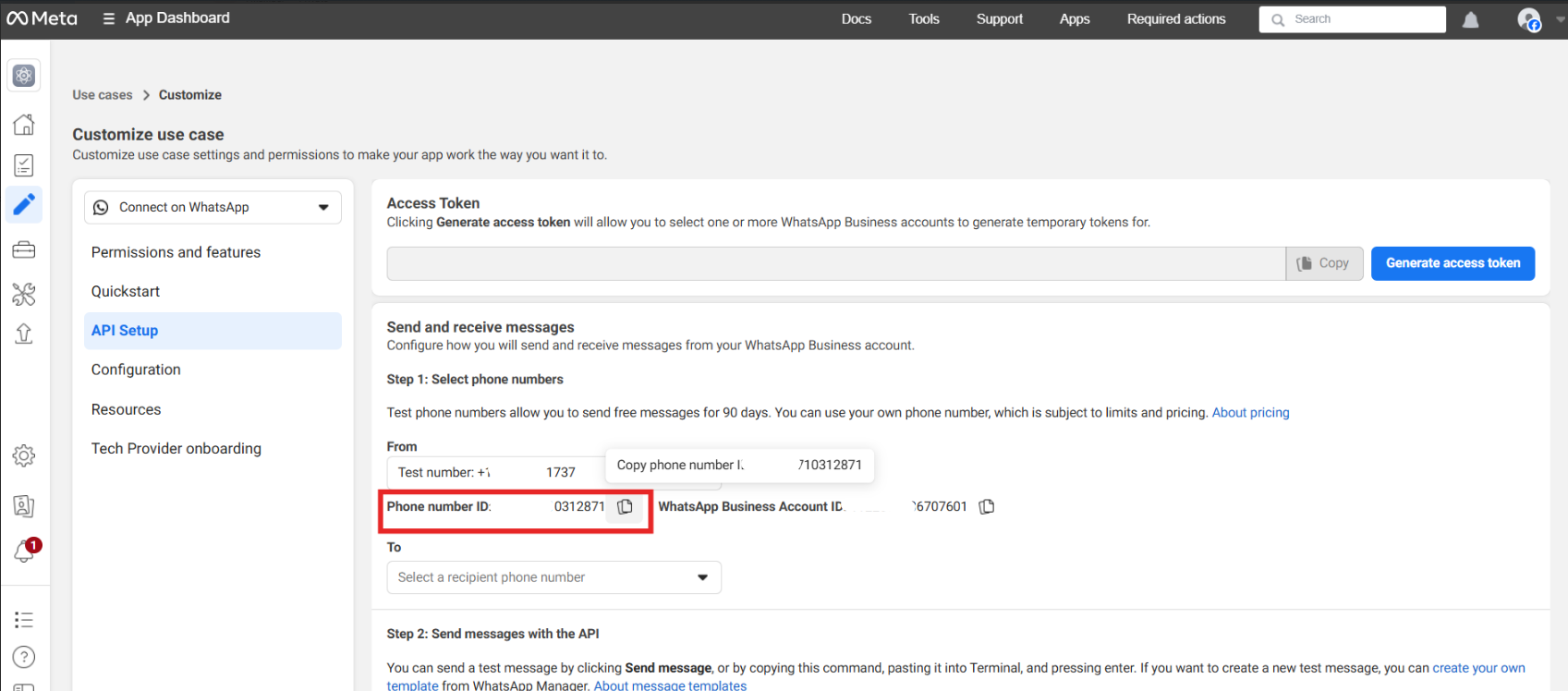Open the help question mark icon
Screen dimensions: 1568x691
pyautogui.click(x=24, y=657)
